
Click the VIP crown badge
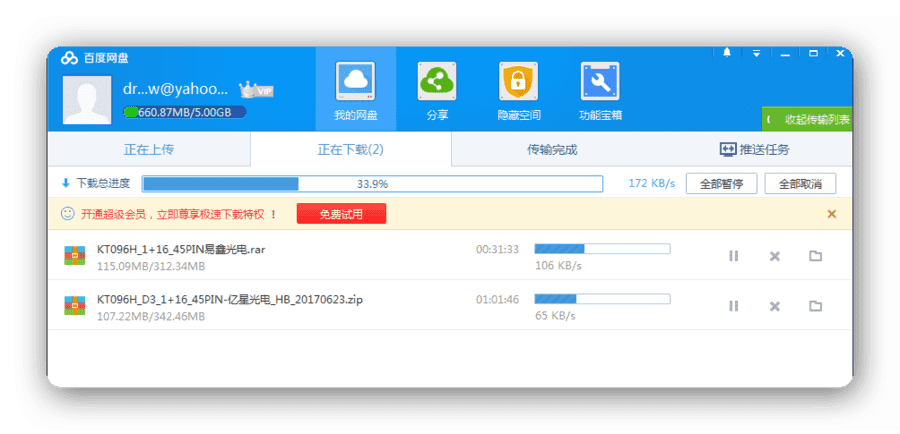point(255,90)
